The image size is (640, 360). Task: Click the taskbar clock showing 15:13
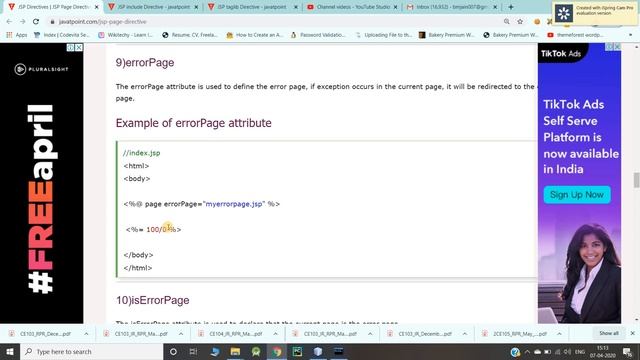coord(602,351)
